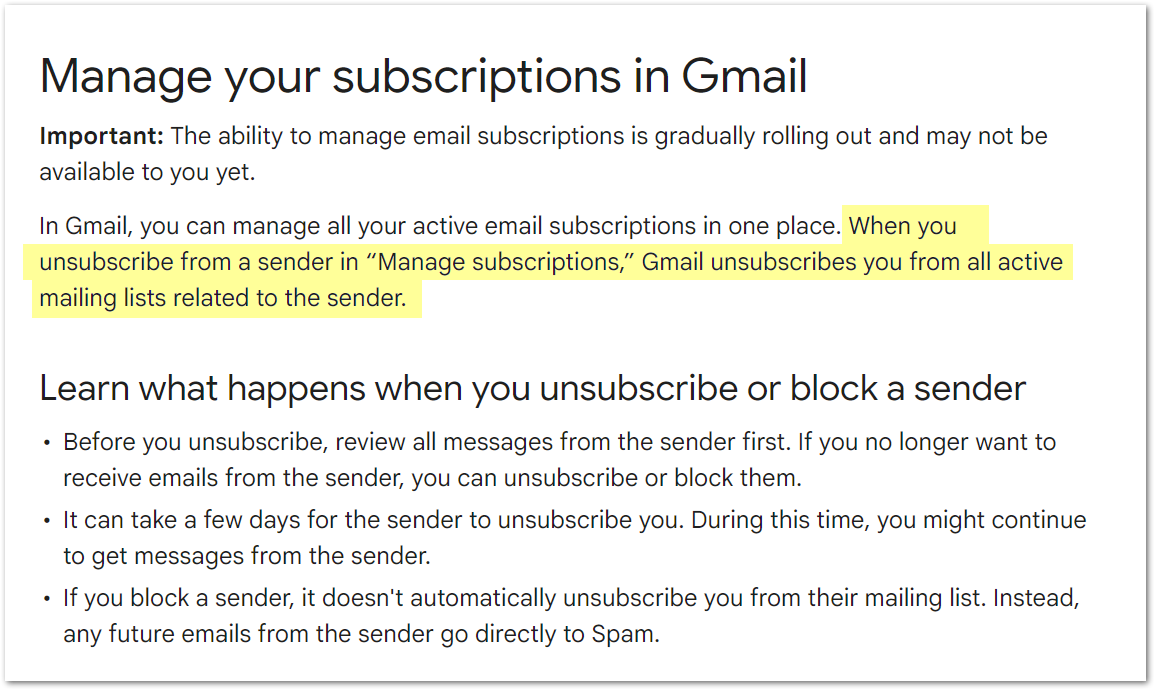Image resolution: width=1155 pixels, height=690 pixels.
Task: Click the "Manage your subscriptions in Gmail" title
Action: pos(424,77)
